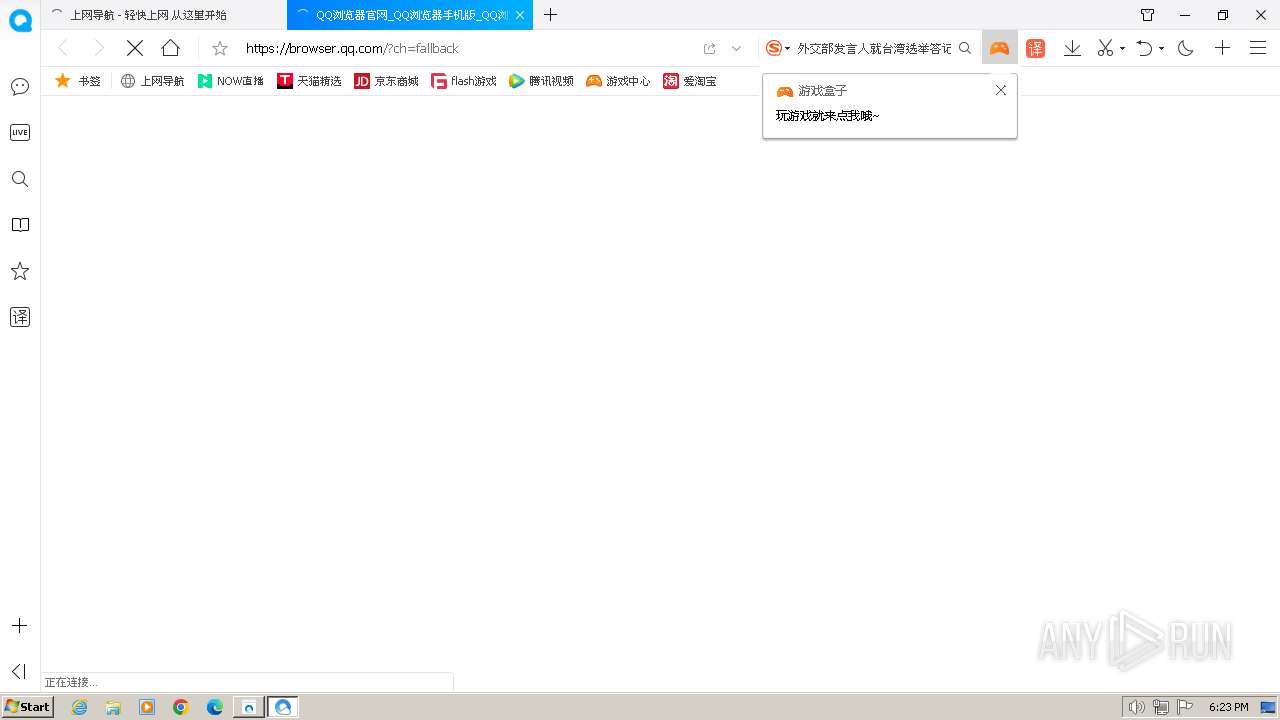Viewport: 1280px width, 720px height.
Task: Close the QQ浏览器官网 tab
Action: (x=520, y=15)
